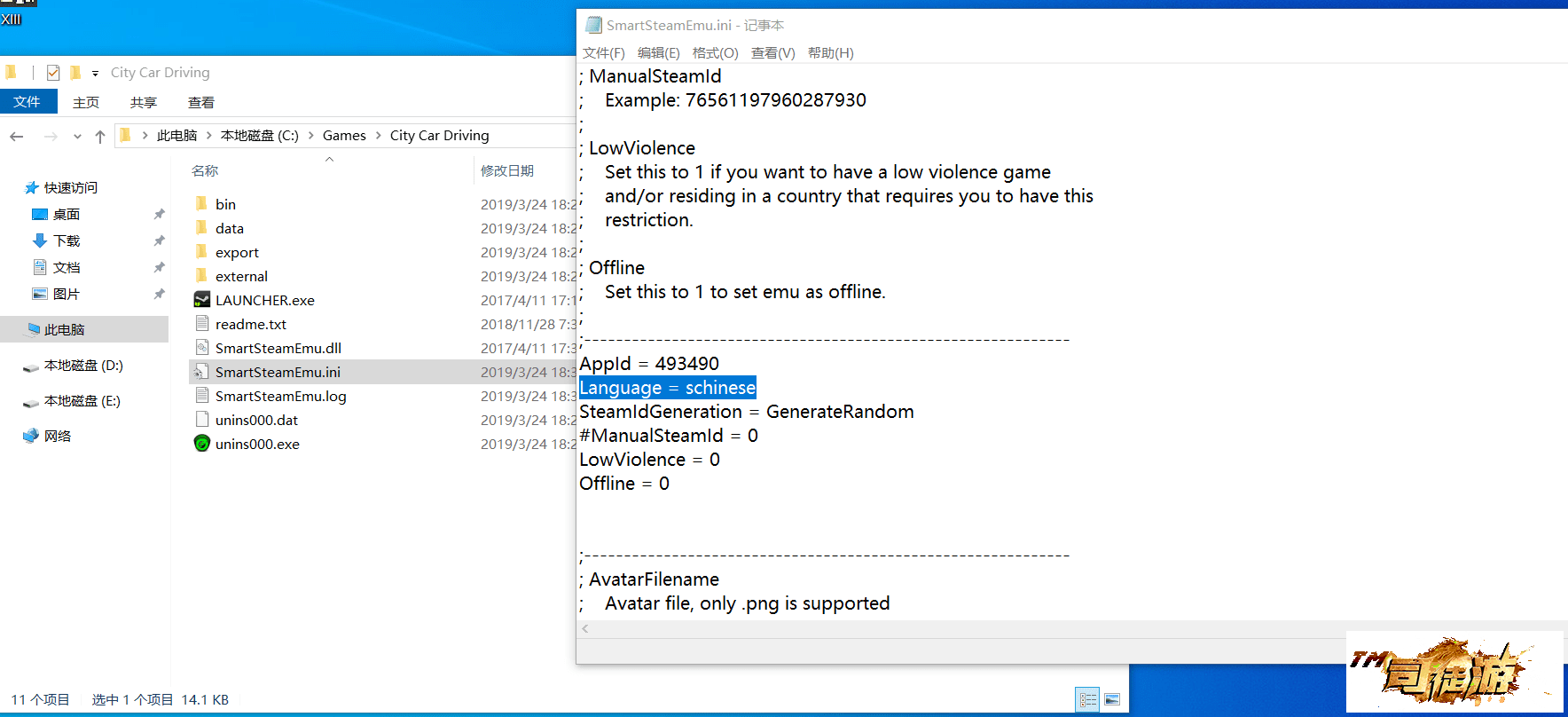Select the unins000.dat file icon
1568x717 pixels.
202,420
